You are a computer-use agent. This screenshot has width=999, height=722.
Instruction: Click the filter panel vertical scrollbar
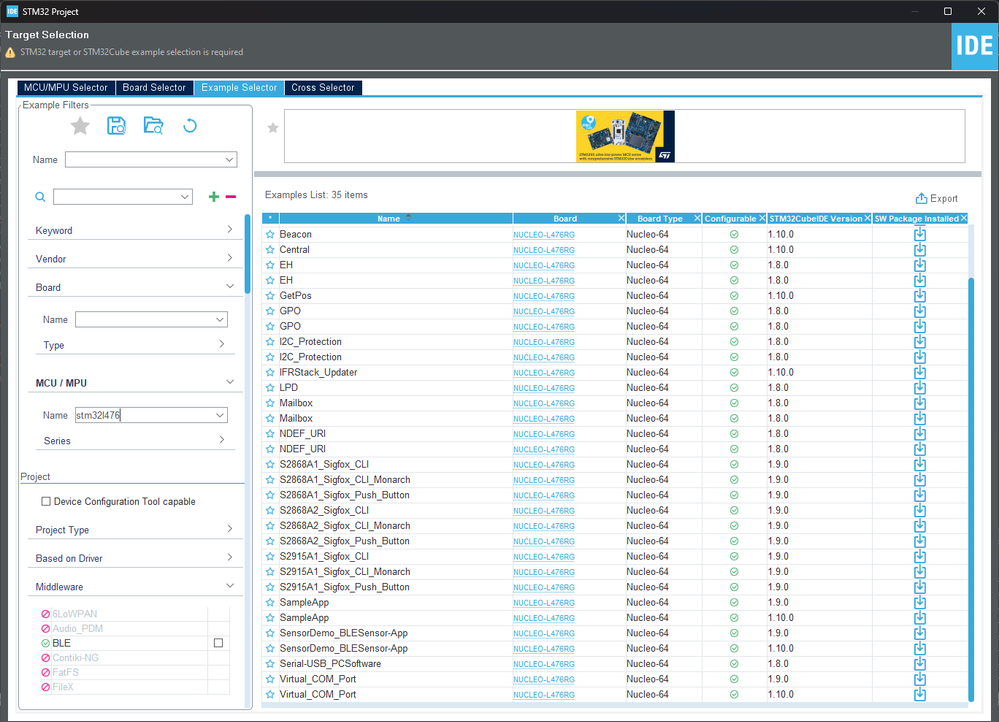click(x=247, y=254)
